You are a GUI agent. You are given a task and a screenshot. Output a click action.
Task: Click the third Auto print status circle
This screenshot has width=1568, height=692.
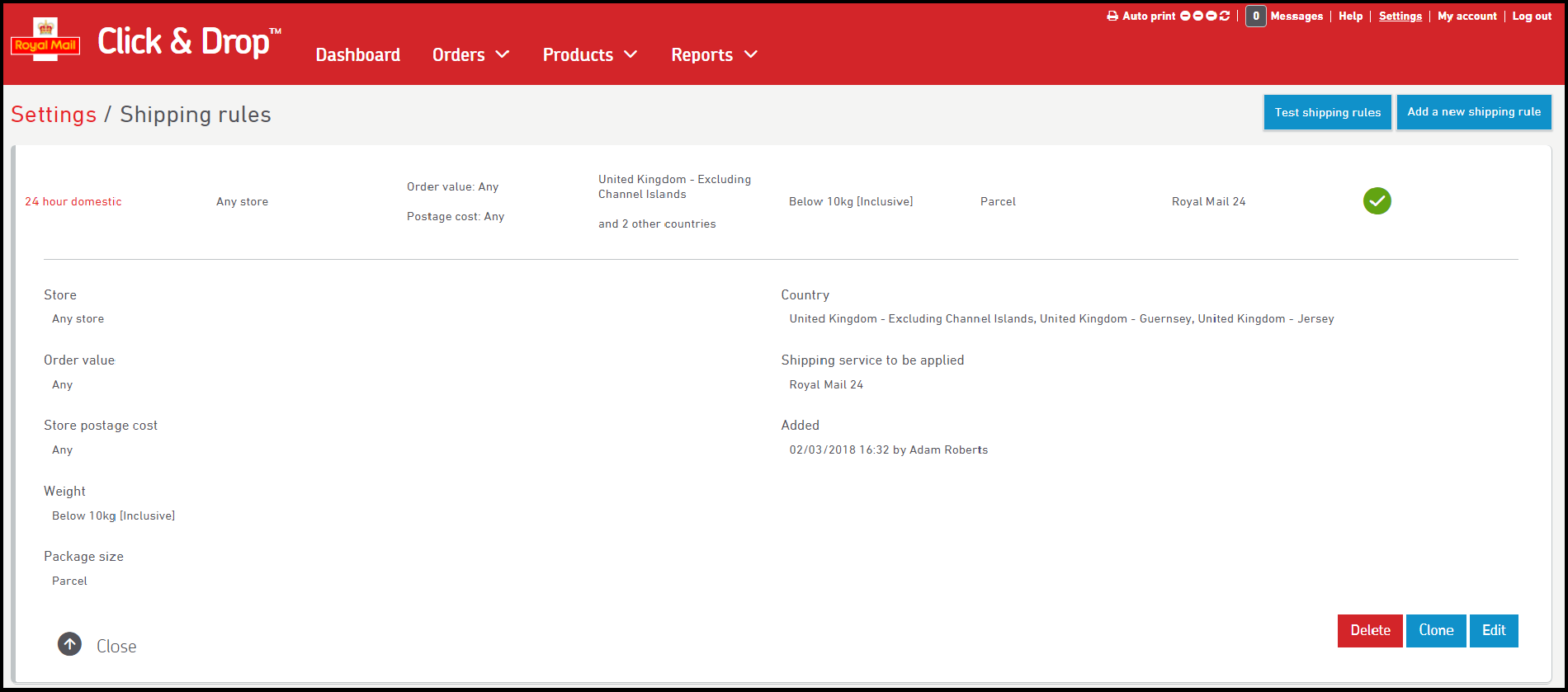click(x=1211, y=16)
